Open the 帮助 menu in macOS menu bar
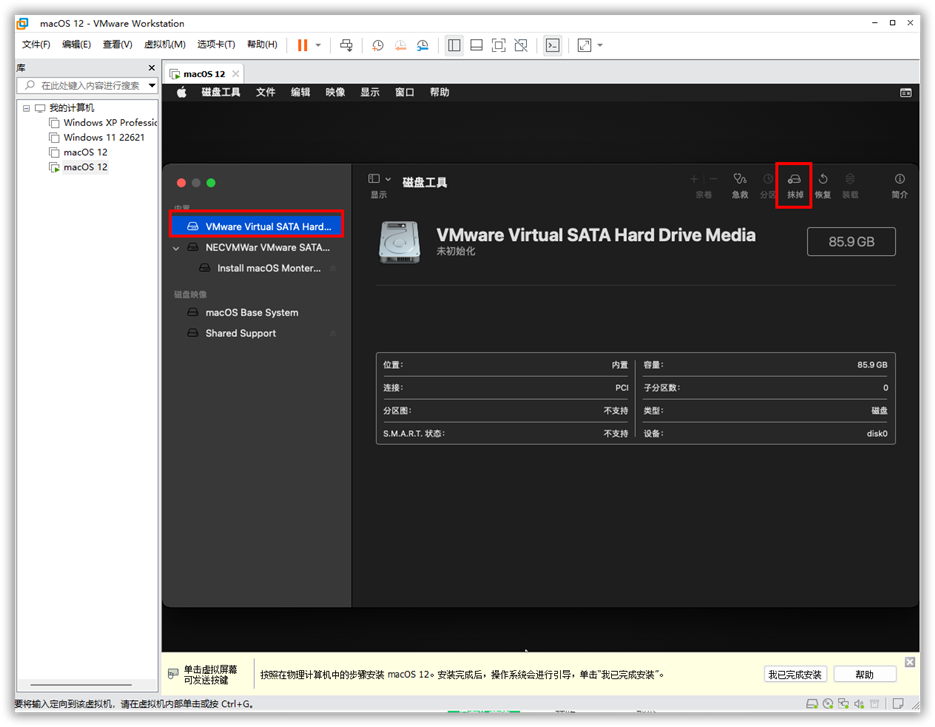935x727 pixels. click(x=439, y=92)
